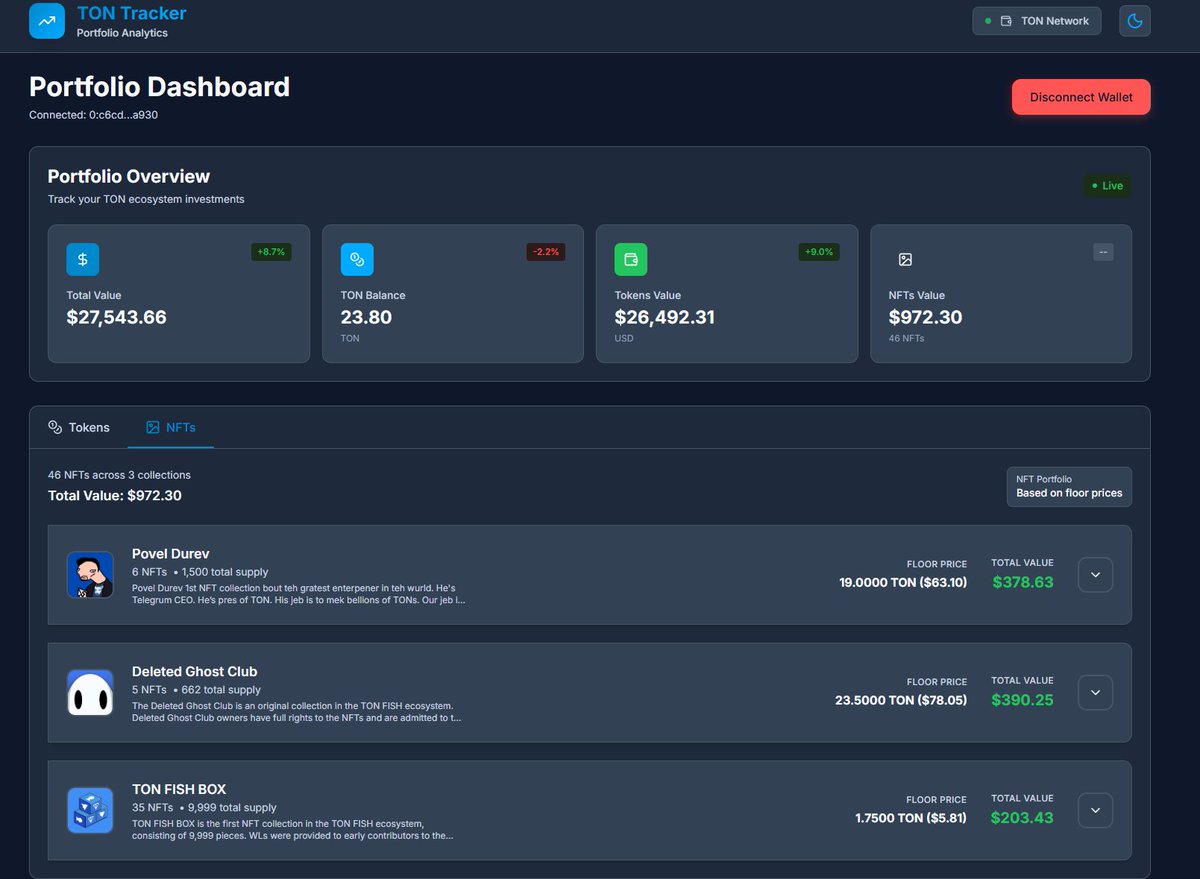Click the $26,492.31 tokens value amount
This screenshot has height=879, width=1200.
[666, 317]
